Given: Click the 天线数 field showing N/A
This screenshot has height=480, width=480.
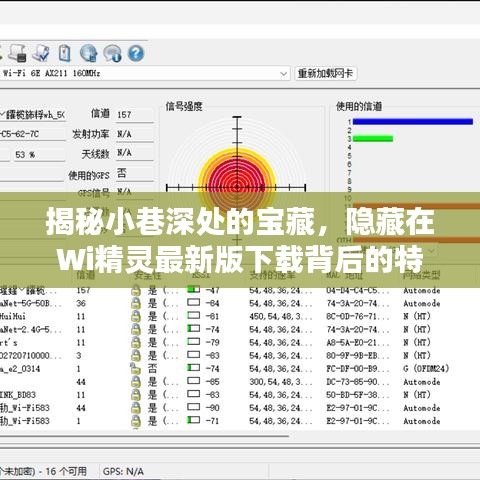Looking at the screenshot, I should 135,153.
